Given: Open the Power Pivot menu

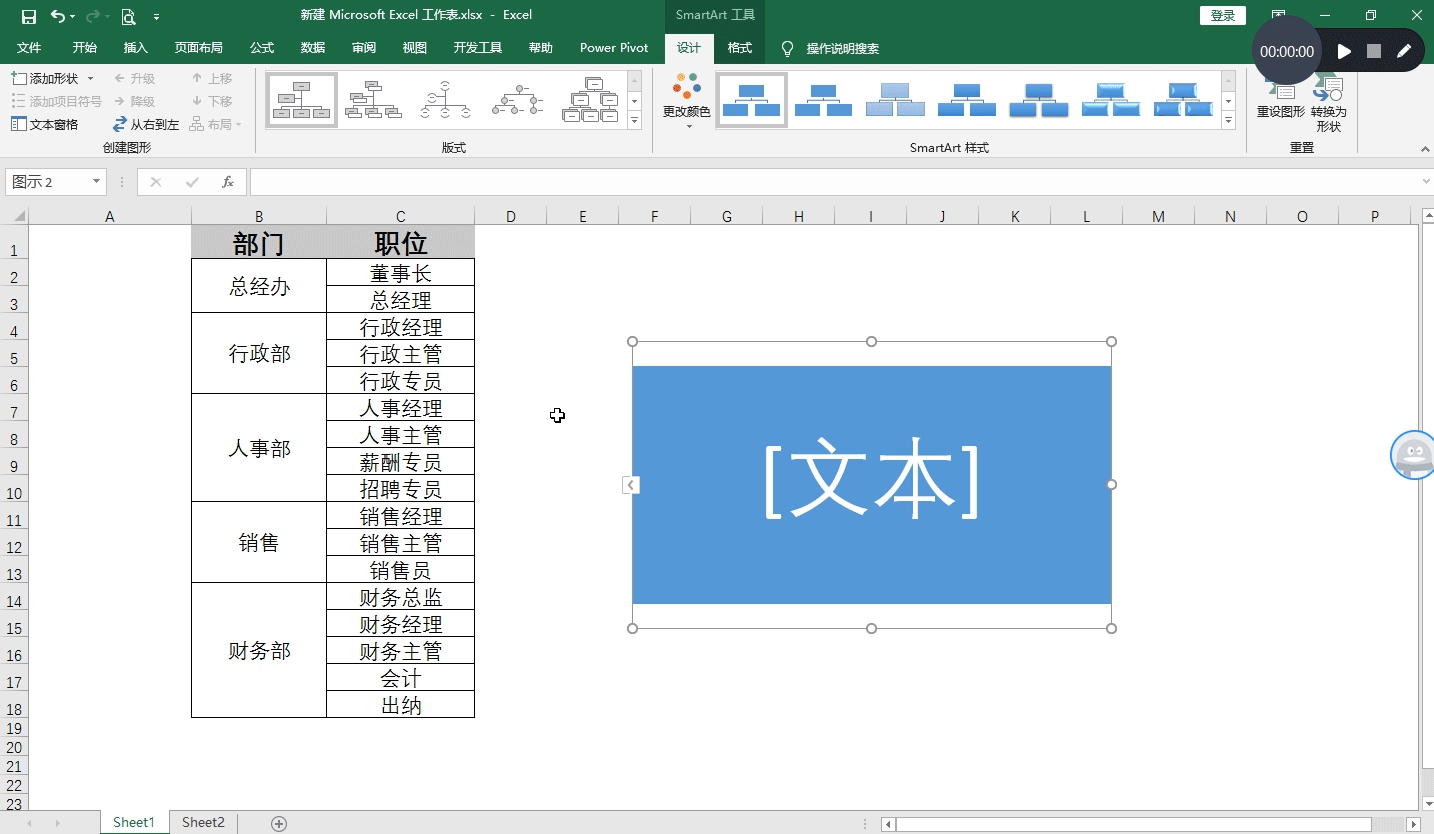Looking at the screenshot, I should tap(612, 47).
